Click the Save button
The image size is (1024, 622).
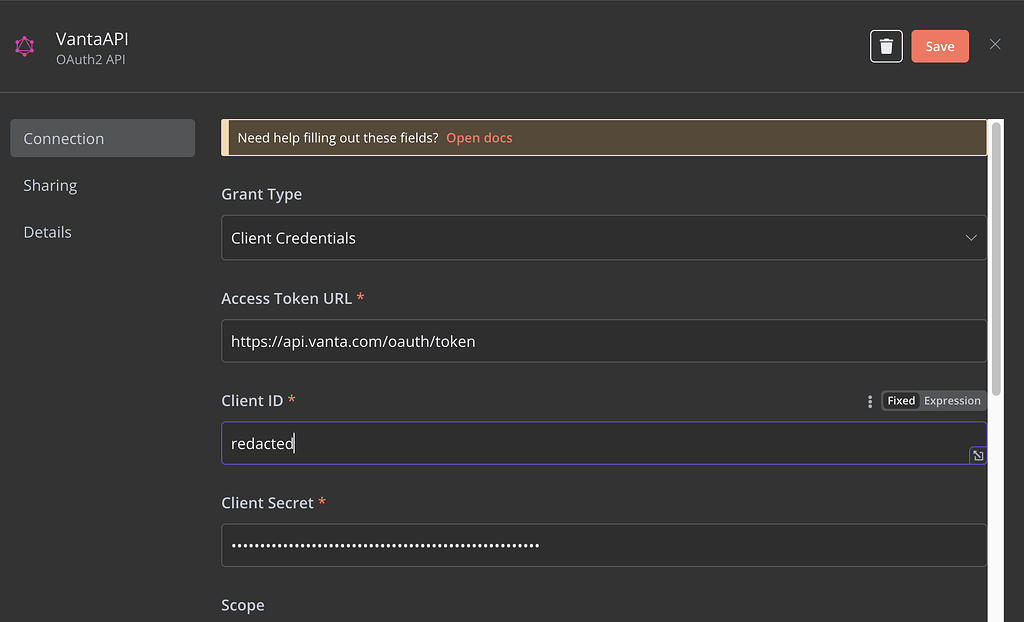point(939,46)
